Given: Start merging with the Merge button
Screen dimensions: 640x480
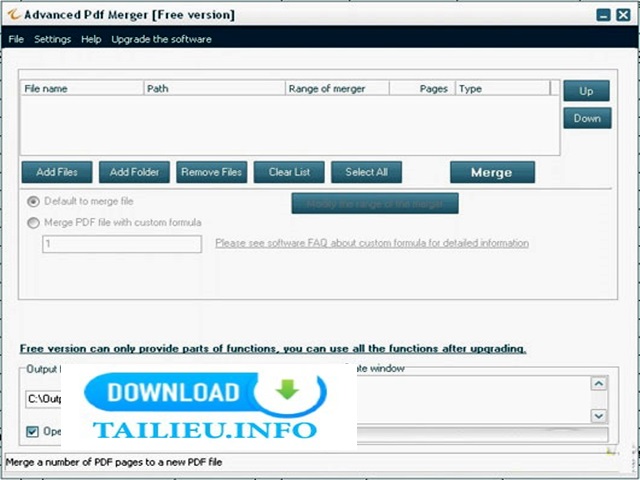Looking at the screenshot, I should coord(492,172).
